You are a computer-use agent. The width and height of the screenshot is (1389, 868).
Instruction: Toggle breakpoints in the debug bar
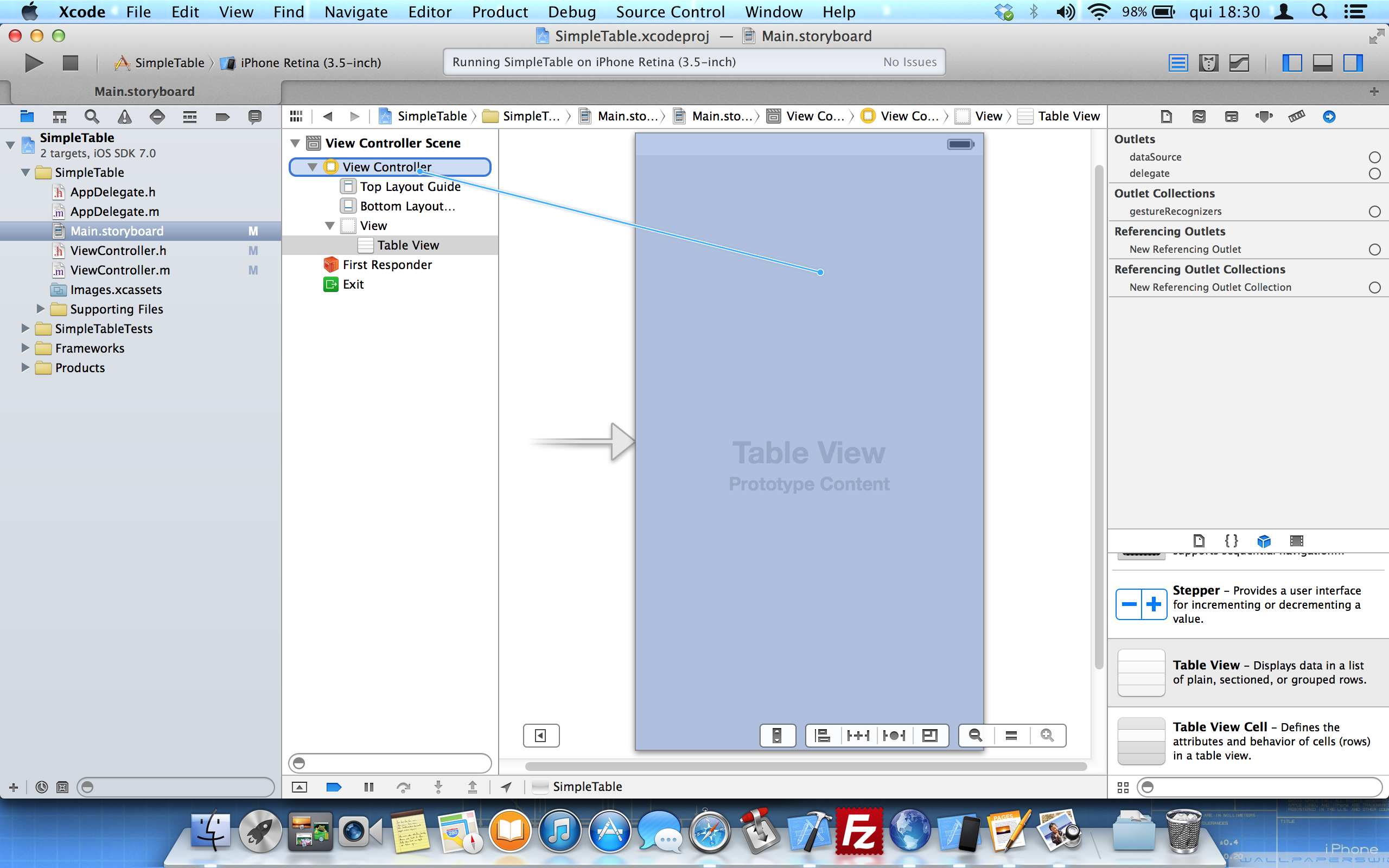point(334,787)
